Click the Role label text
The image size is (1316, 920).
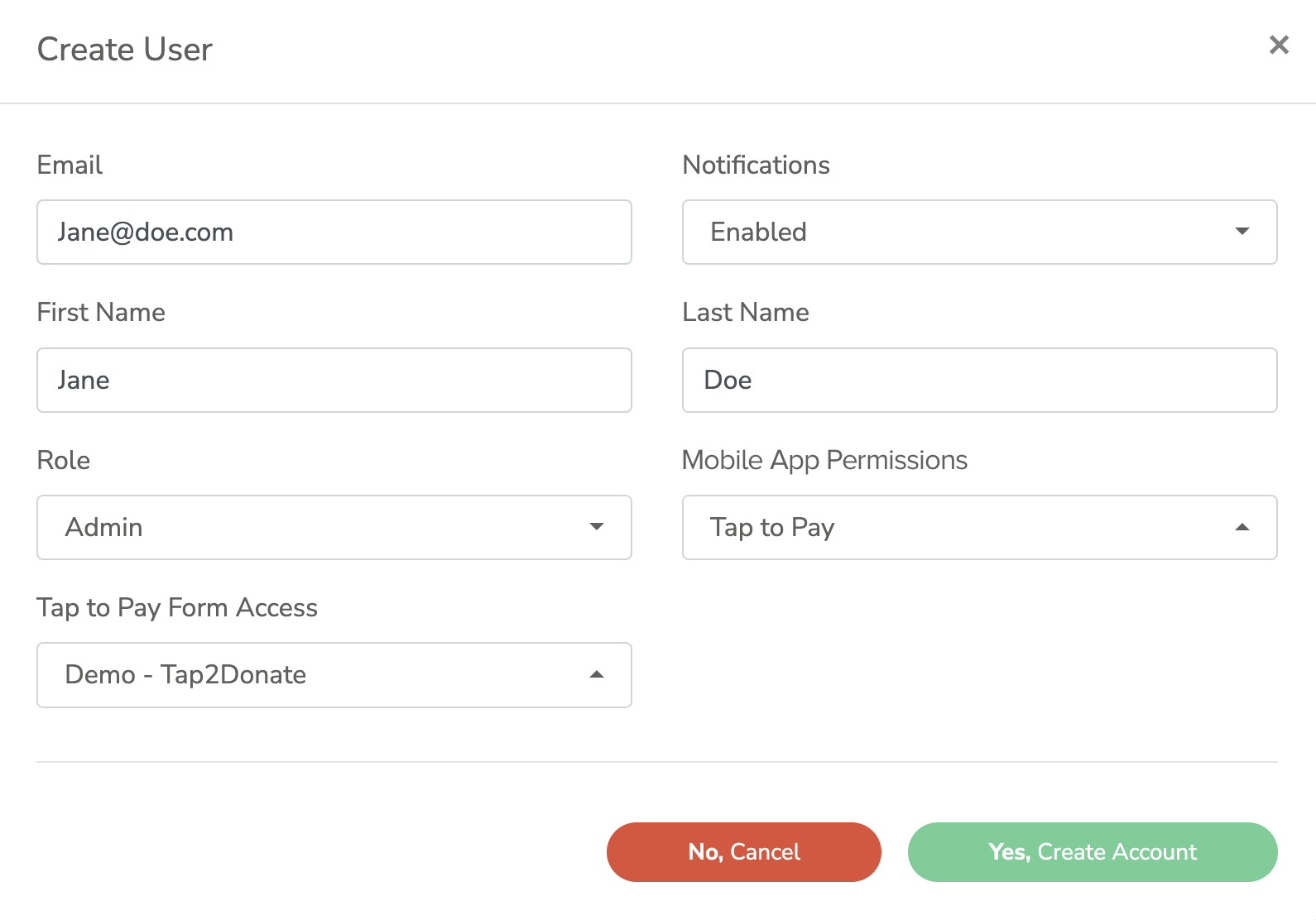pyautogui.click(x=64, y=460)
